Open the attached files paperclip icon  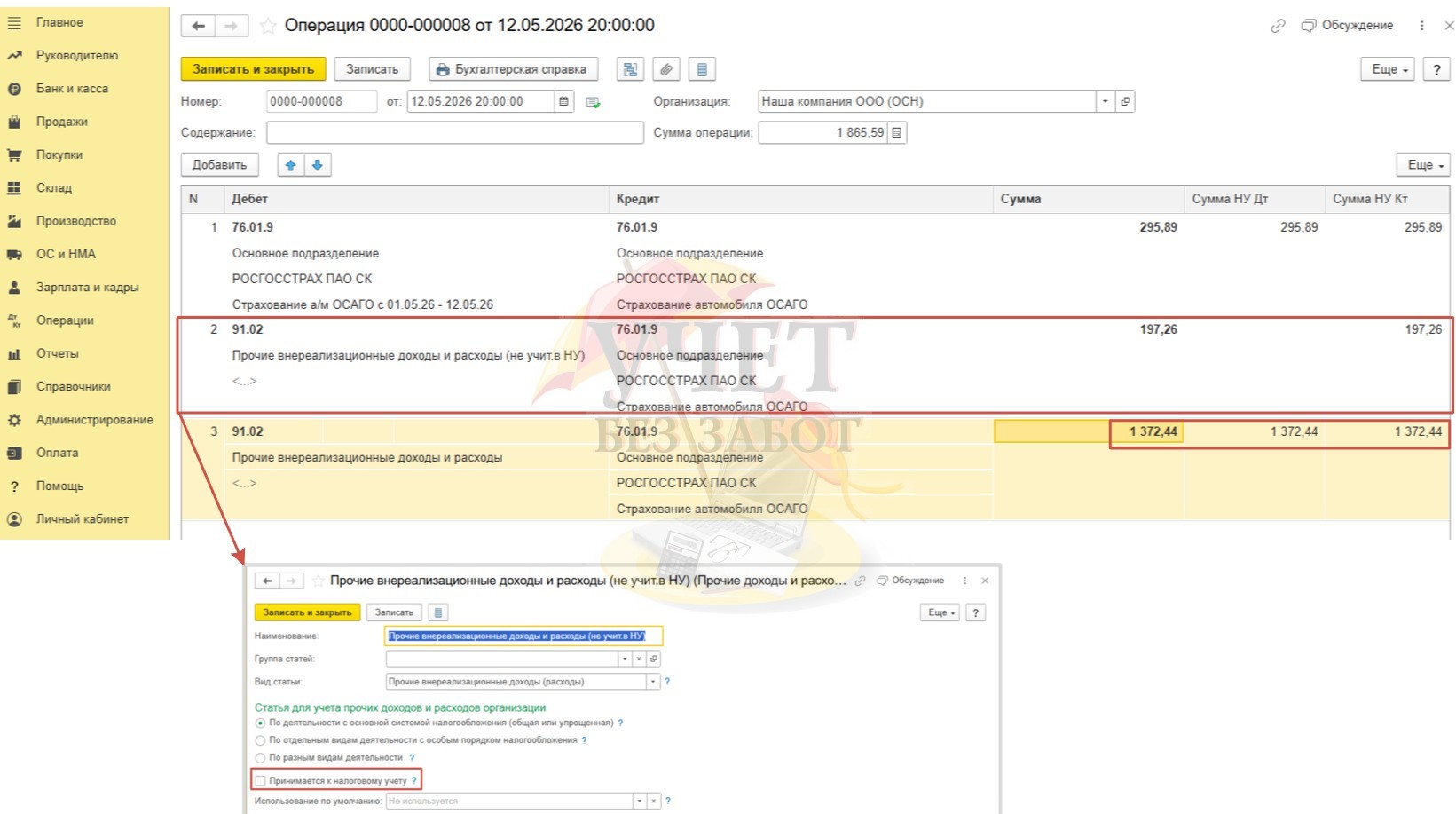click(666, 69)
